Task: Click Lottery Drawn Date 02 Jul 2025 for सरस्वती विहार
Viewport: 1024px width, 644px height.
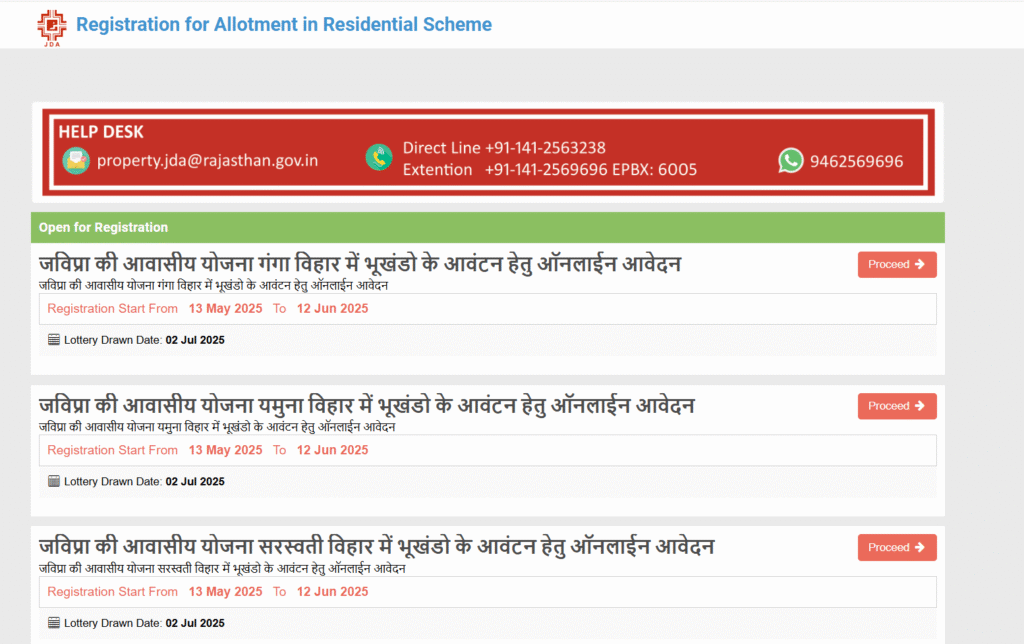Action: (x=144, y=624)
